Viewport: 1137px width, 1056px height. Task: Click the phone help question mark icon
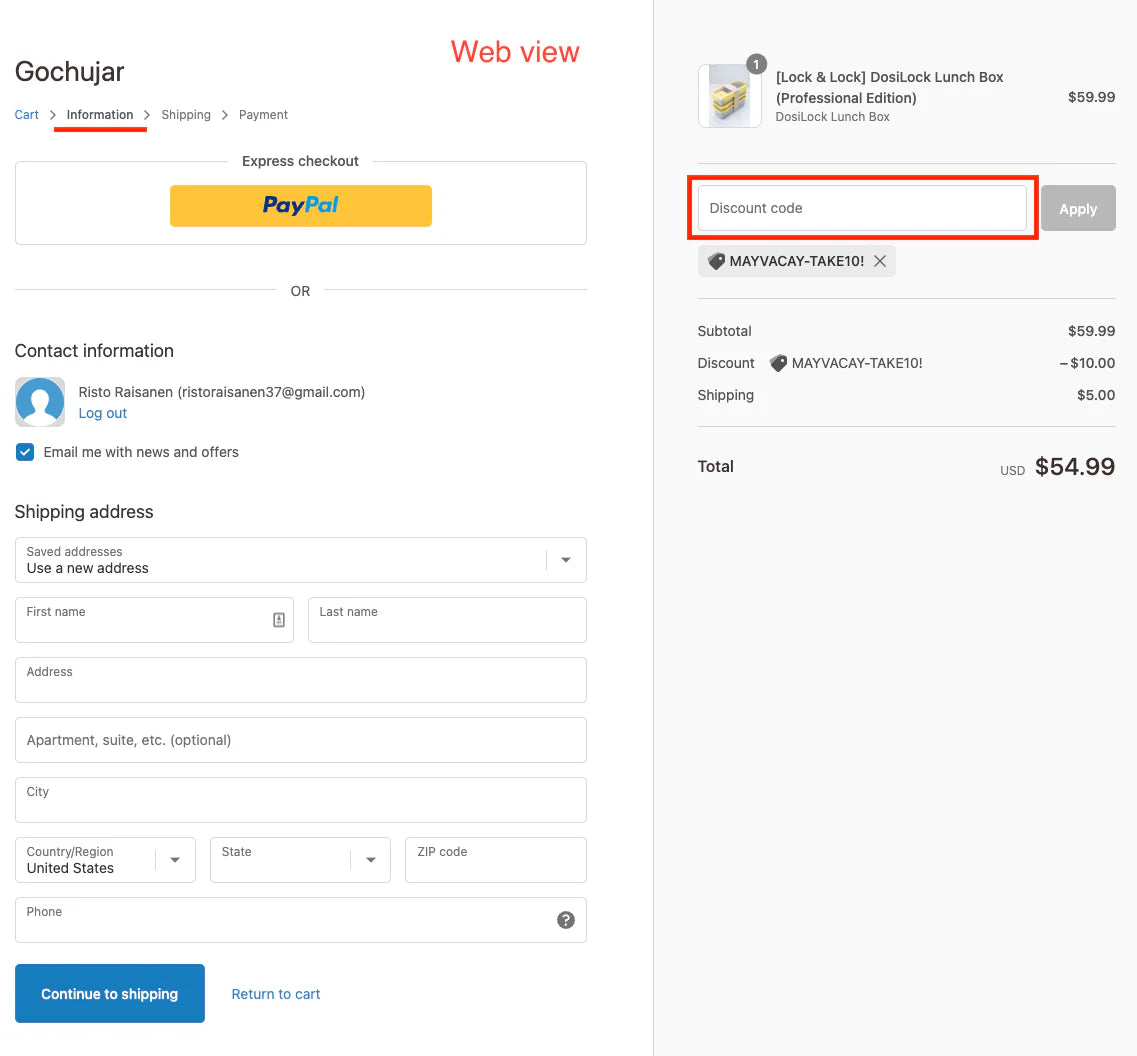tap(566, 920)
